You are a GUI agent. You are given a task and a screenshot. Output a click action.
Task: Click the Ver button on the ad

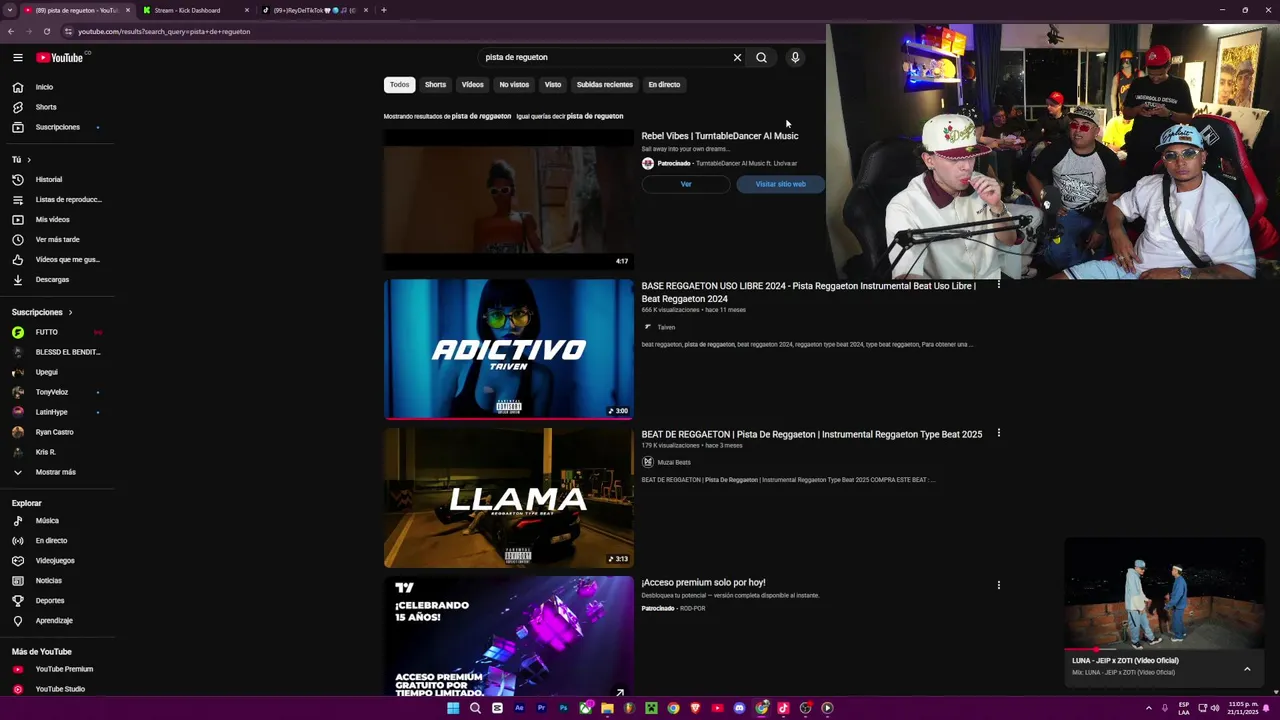(x=686, y=184)
